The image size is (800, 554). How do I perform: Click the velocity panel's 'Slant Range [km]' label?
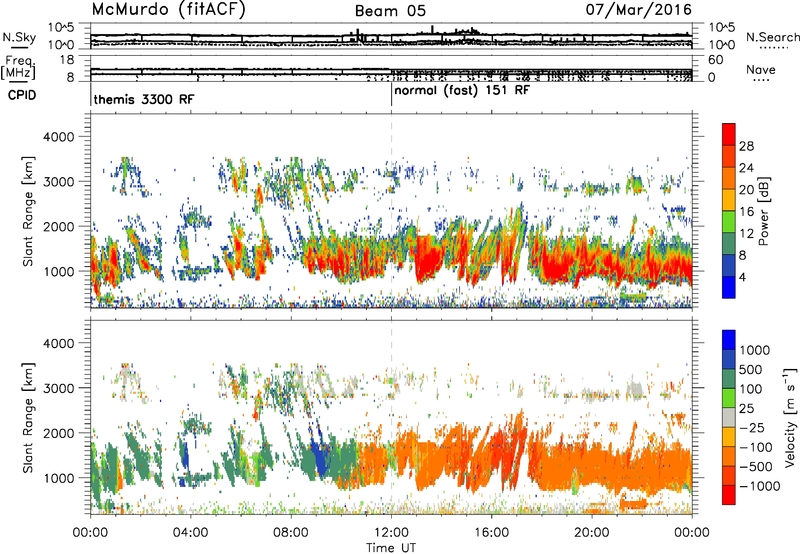28,417
